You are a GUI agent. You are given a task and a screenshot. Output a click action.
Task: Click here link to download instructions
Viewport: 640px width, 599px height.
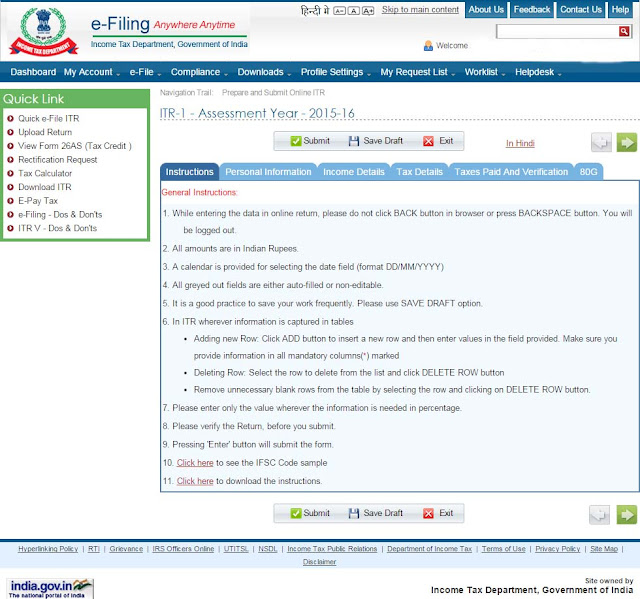195,481
